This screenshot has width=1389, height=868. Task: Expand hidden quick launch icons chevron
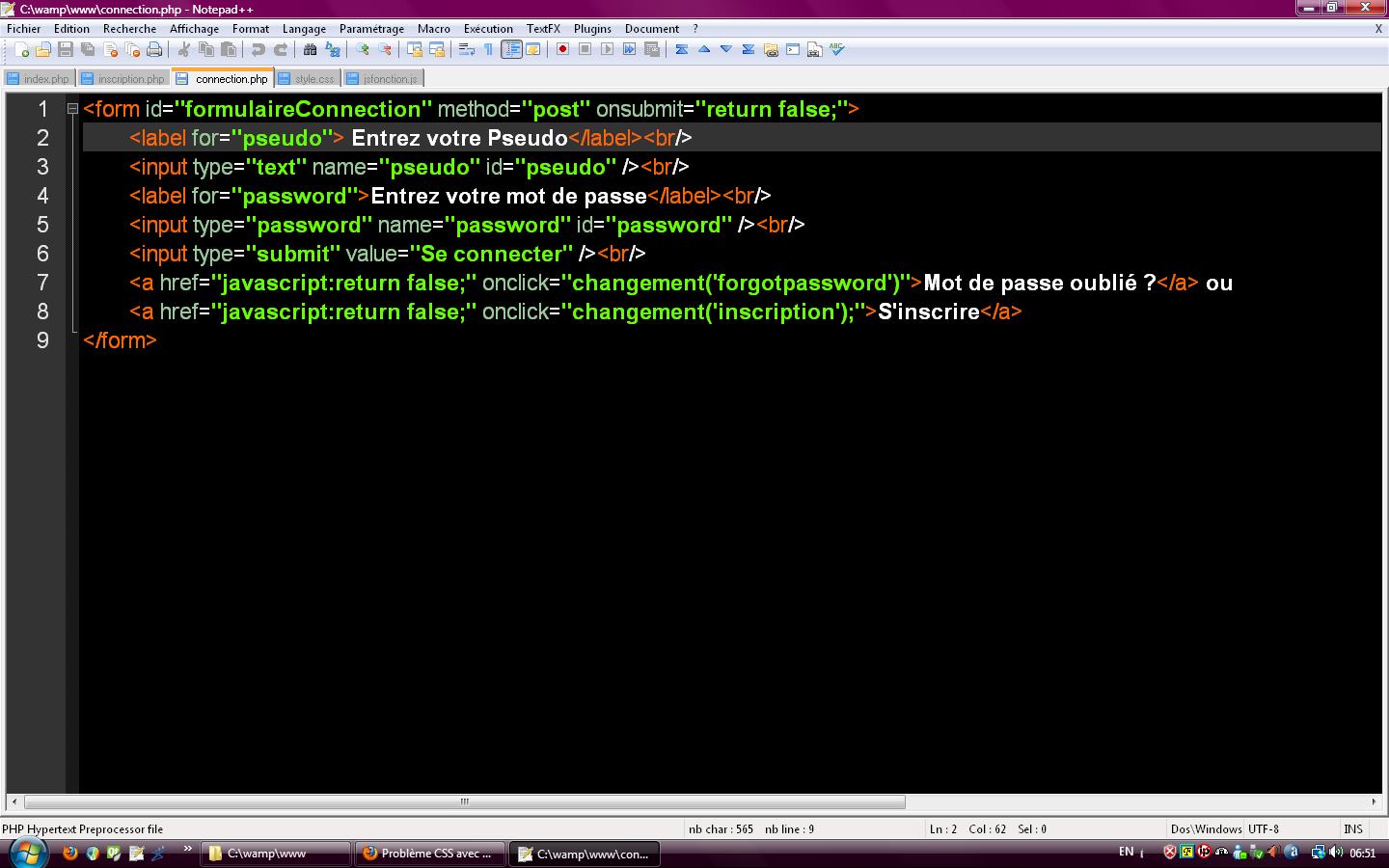187,850
